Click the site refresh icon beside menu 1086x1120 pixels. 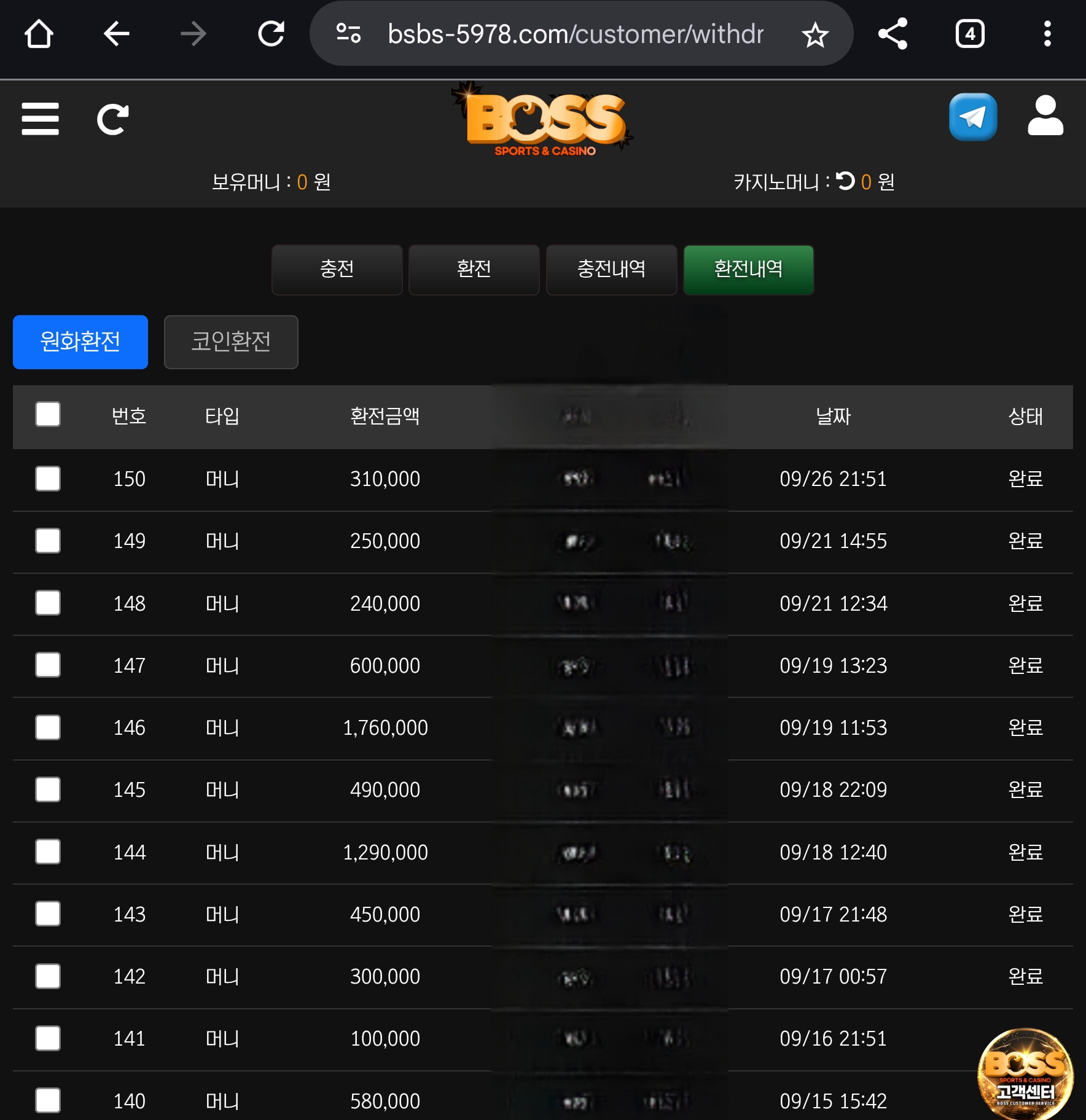[113, 119]
